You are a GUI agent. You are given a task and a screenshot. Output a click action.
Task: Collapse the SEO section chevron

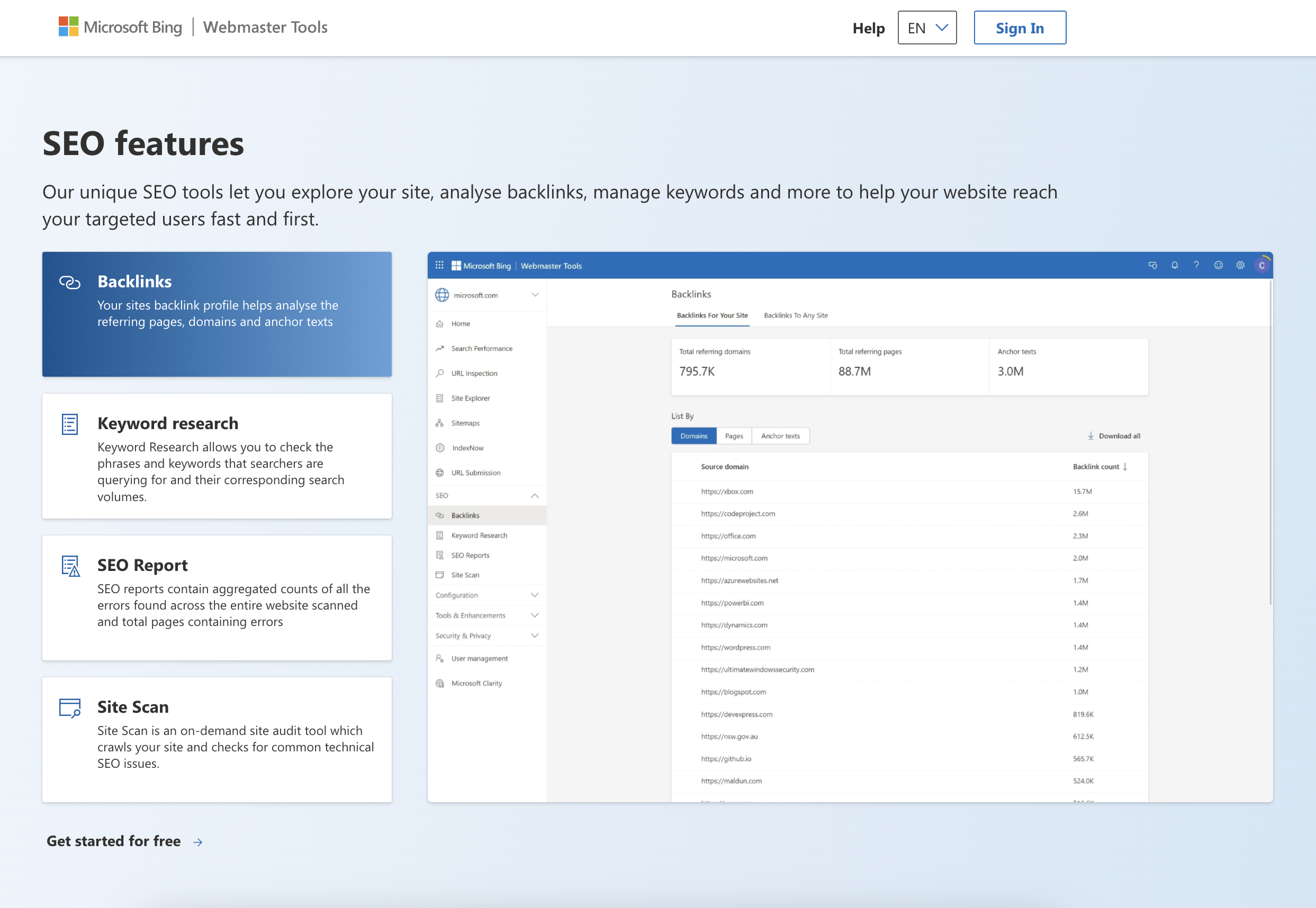(x=535, y=495)
